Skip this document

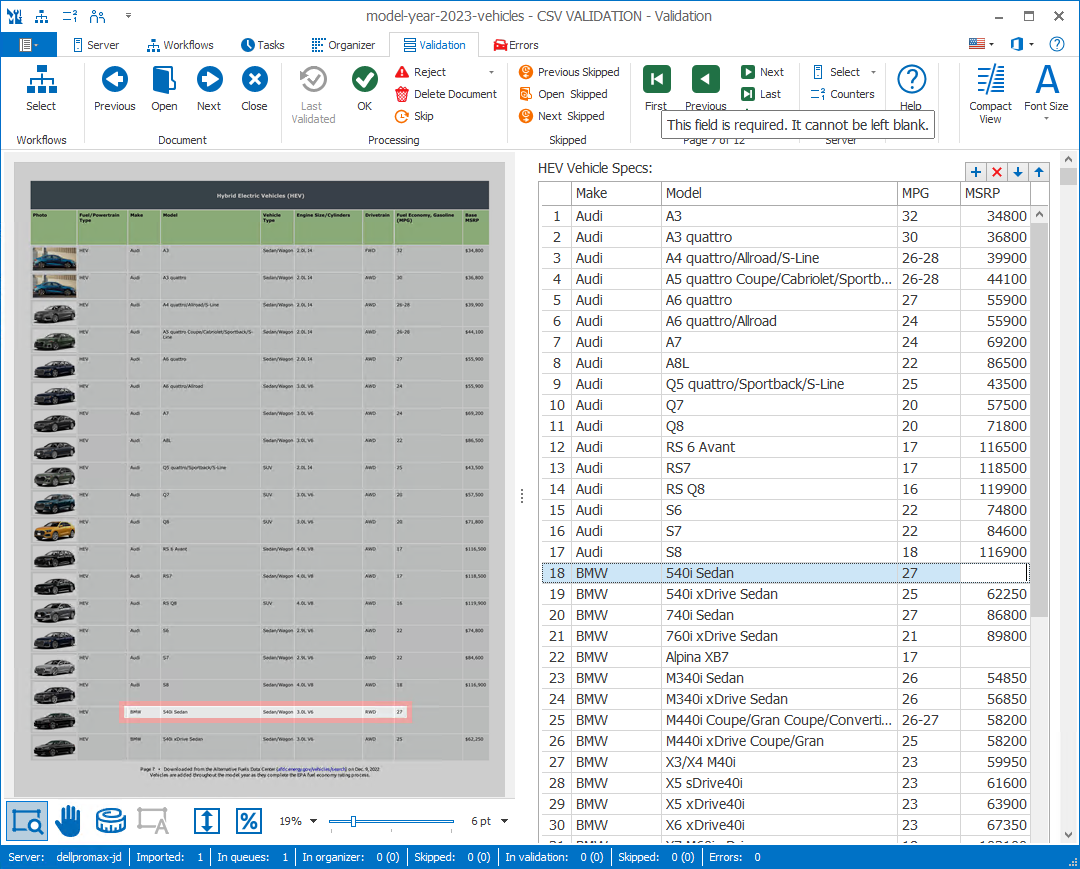[x=414, y=116]
